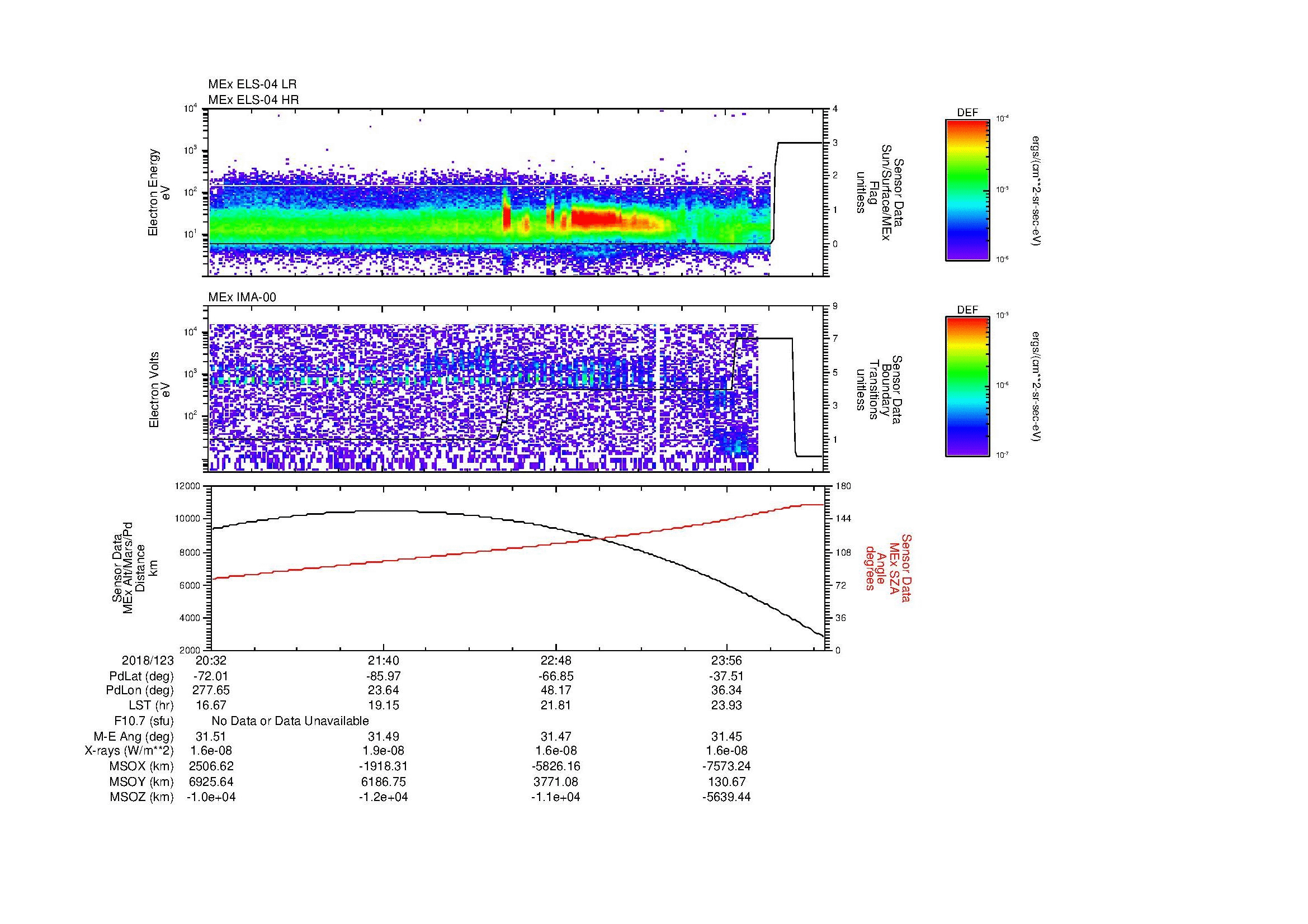The image size is (1308, 924).
Task: Click the upper DEF color bar
Action: coord(967,189)
